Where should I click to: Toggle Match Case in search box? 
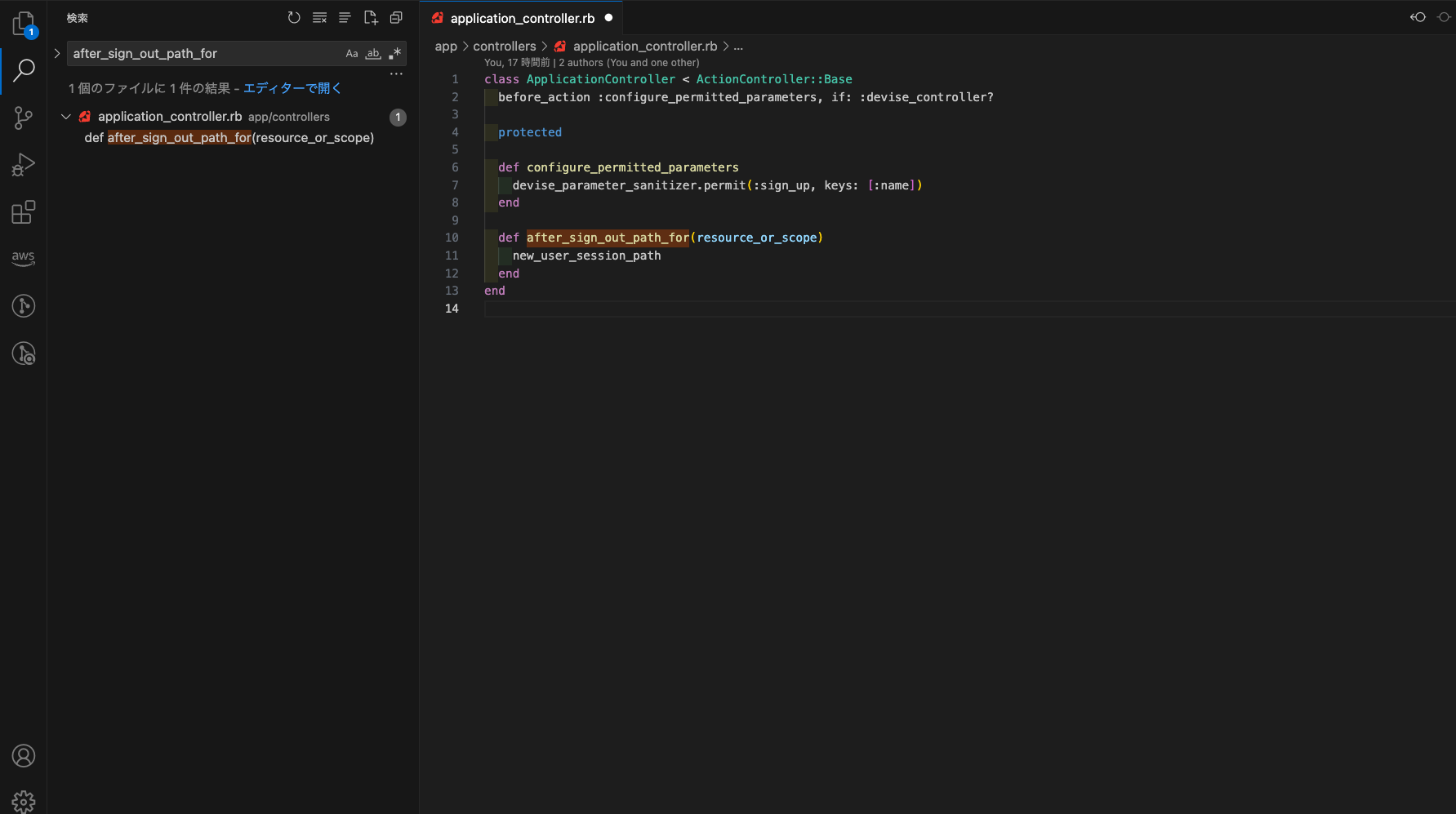coord(352,54)
